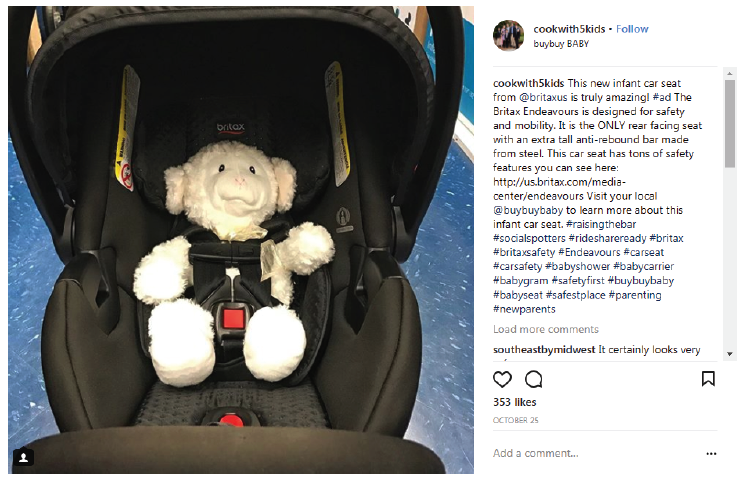The image size is (748, 485).
Task: Open buybuy BABY location link
Action: point(561,44)
